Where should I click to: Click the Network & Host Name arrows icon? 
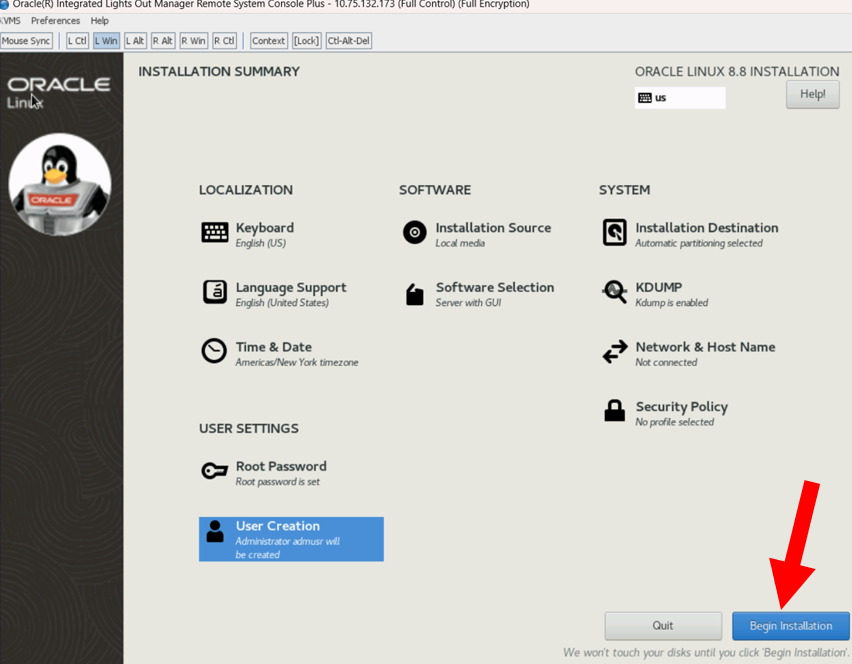click(615, 352)
